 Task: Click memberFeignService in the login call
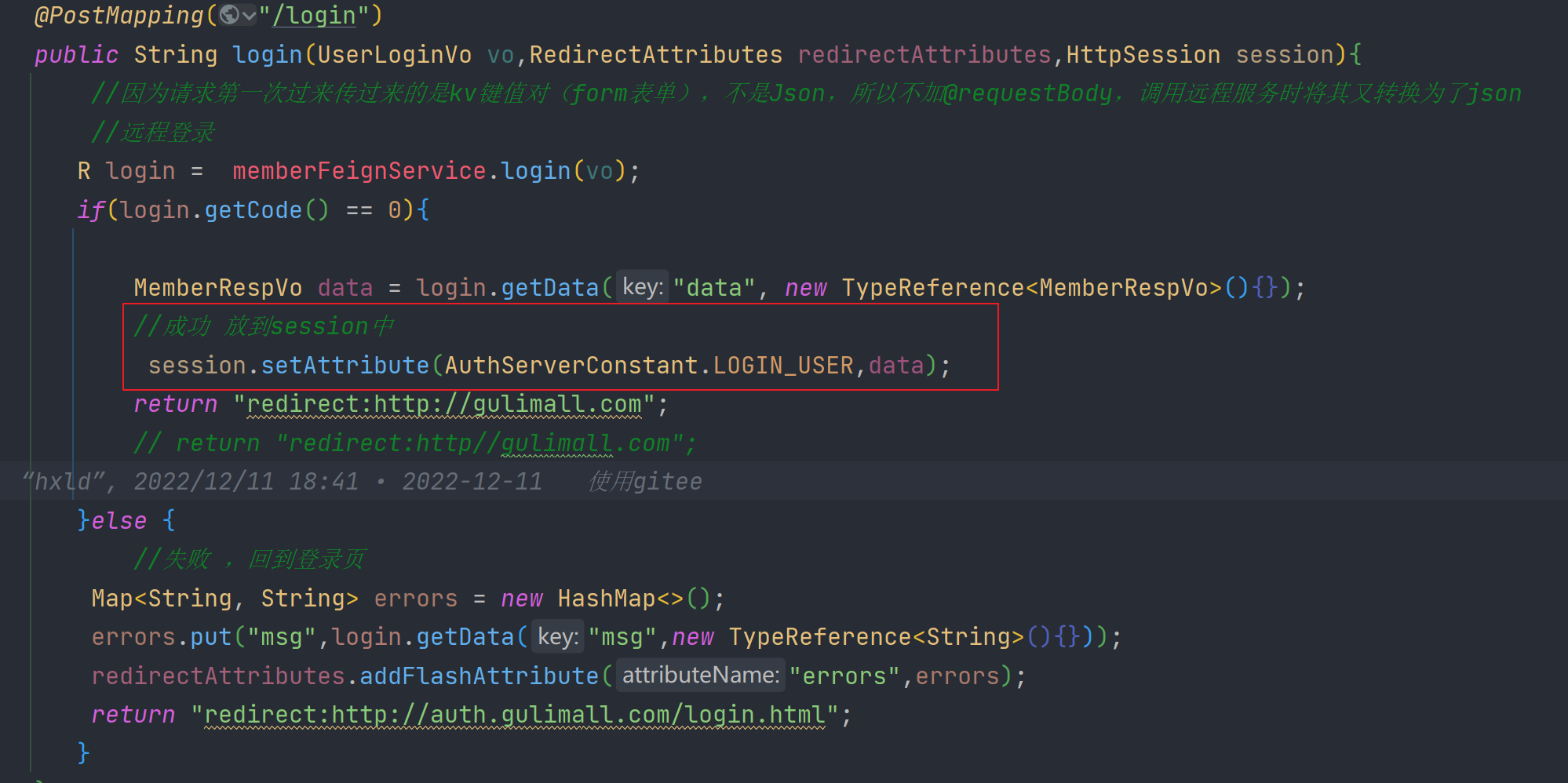point(359,170)
